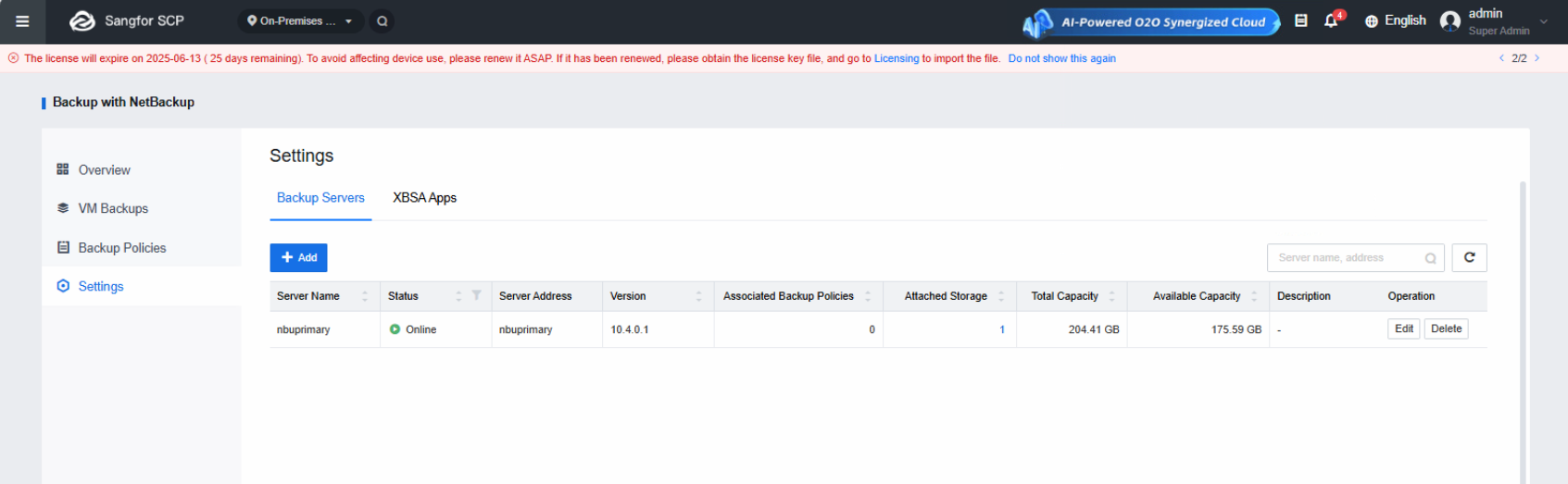Viewport: 1568px width, 484px height.
Task: Click the Description column header
Action: pyautogui.click(x=1303, y=296)
